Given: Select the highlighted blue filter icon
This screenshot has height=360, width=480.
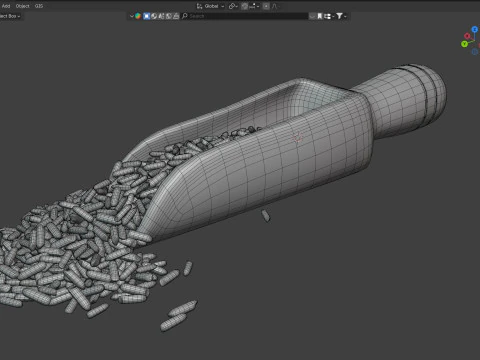Looking at the screenshot, I should 146,16.
